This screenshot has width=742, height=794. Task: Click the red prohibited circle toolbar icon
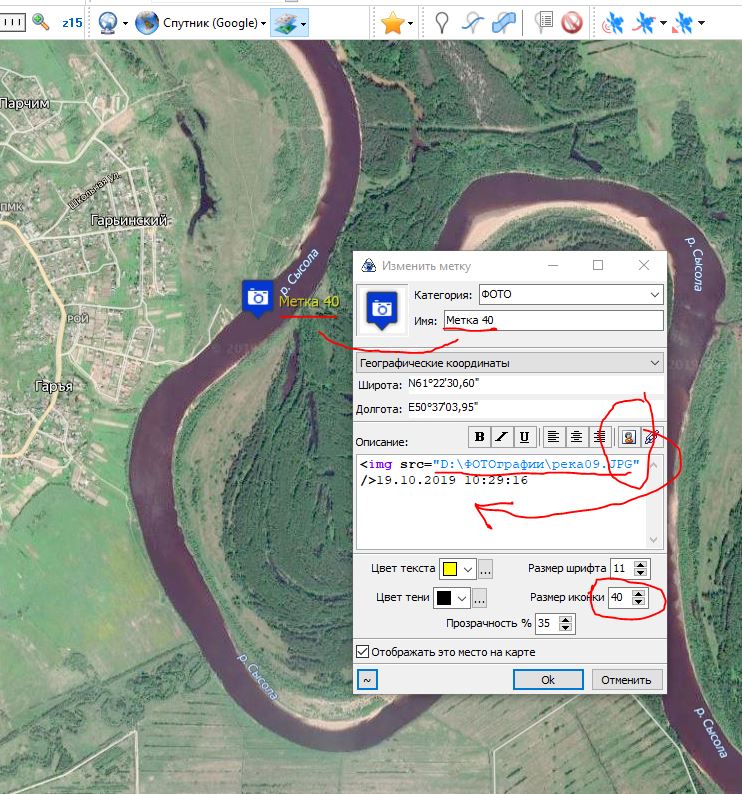tap(572, 21)
